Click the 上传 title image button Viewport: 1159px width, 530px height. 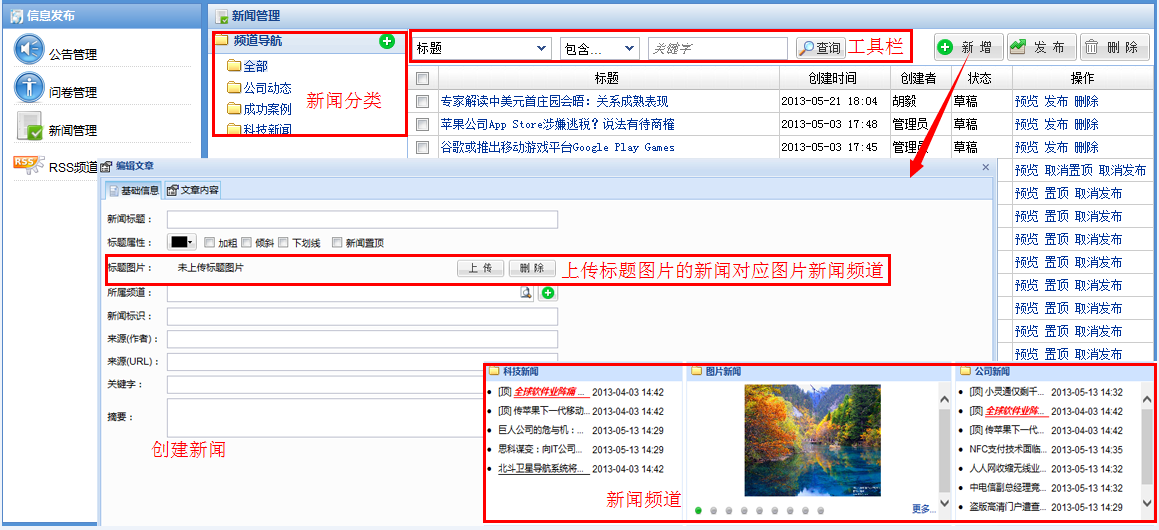480,268
